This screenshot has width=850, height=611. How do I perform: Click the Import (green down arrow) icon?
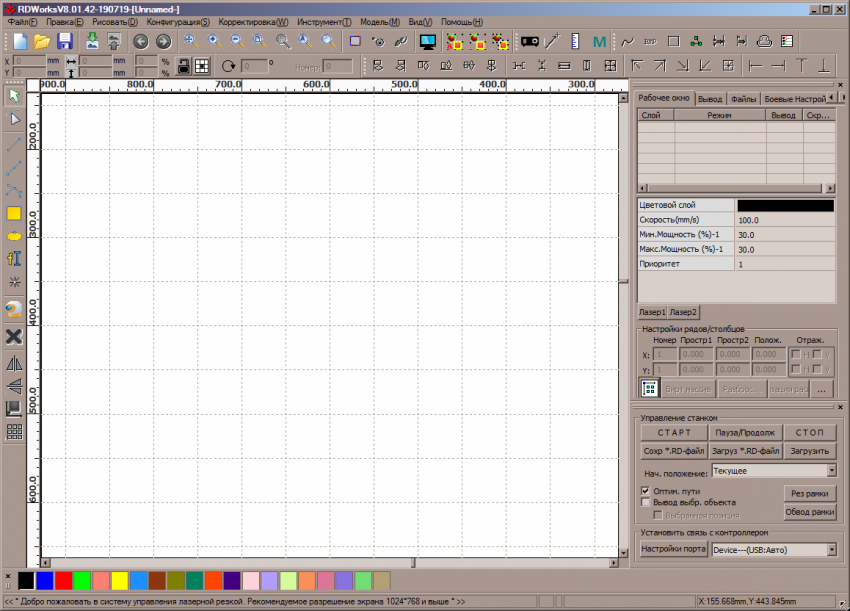click(92, 41)
